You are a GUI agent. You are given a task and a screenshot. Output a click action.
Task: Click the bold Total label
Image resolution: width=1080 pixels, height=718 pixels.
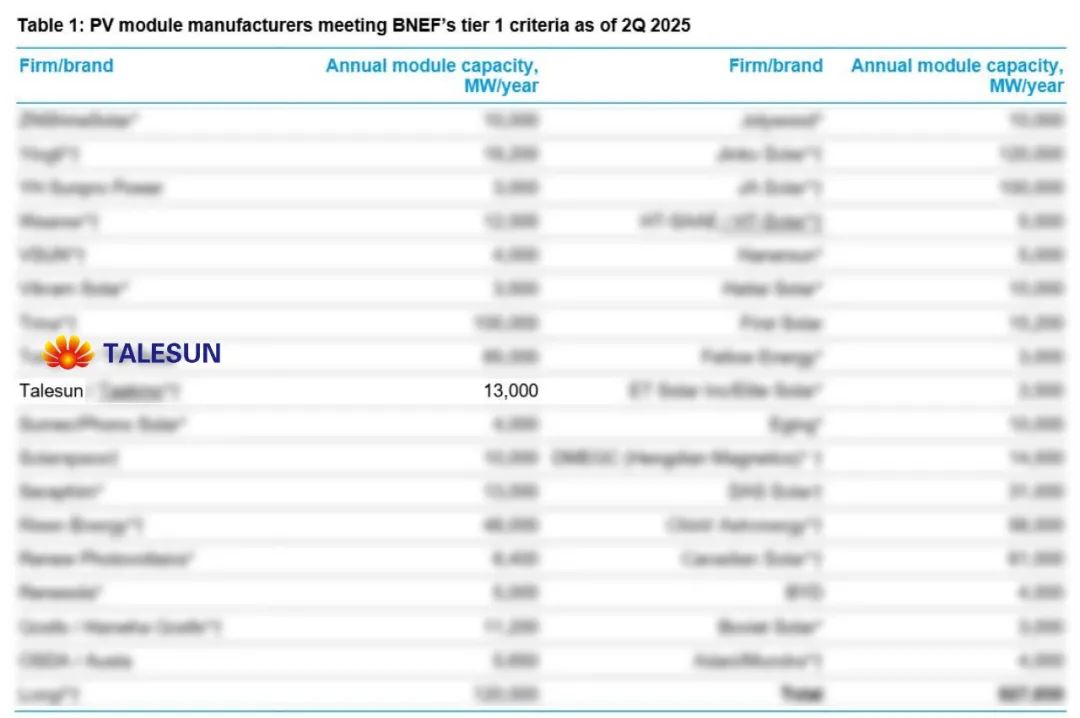801,694
